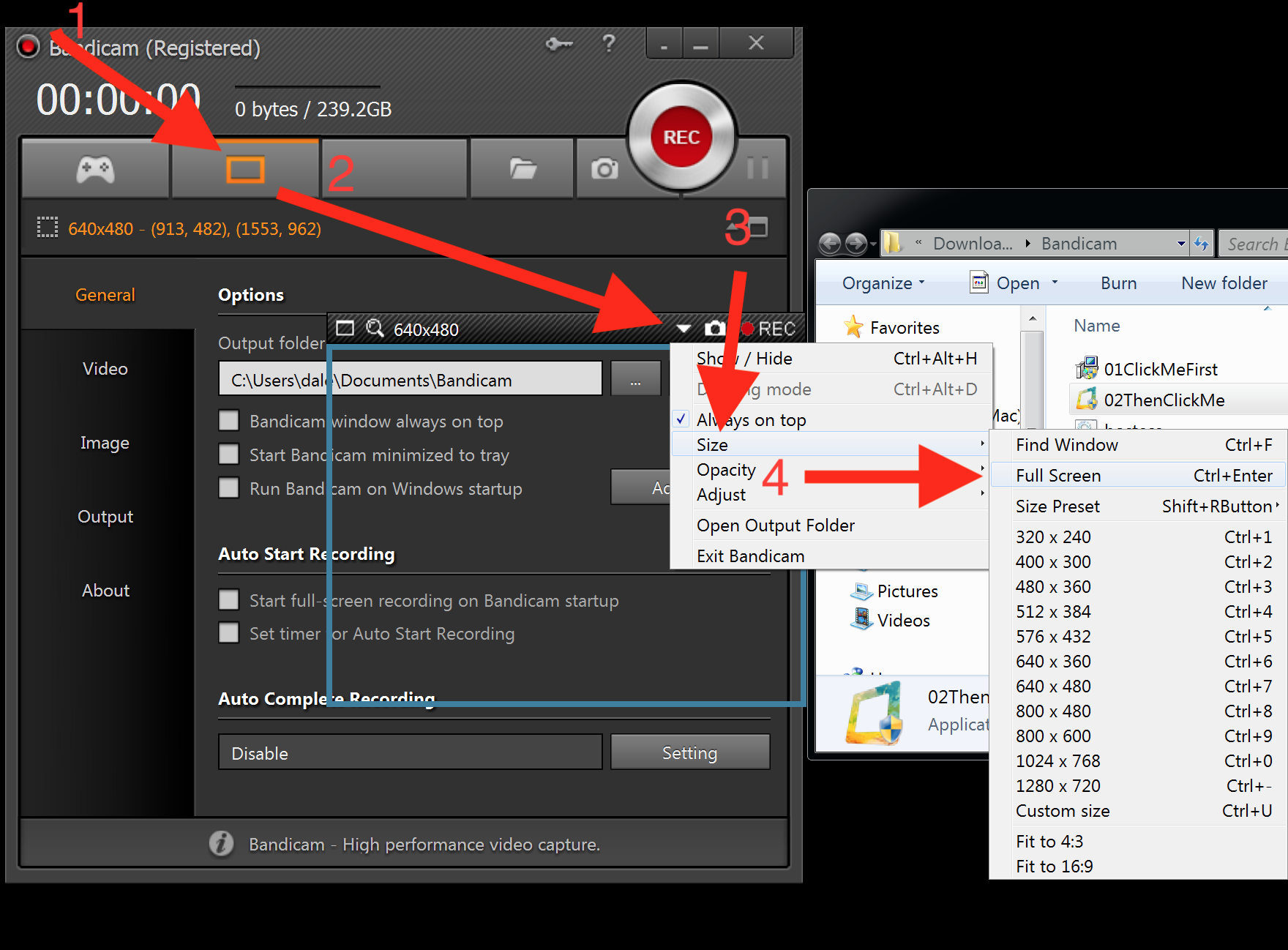Select the 1280 x 720 size

1137,786
